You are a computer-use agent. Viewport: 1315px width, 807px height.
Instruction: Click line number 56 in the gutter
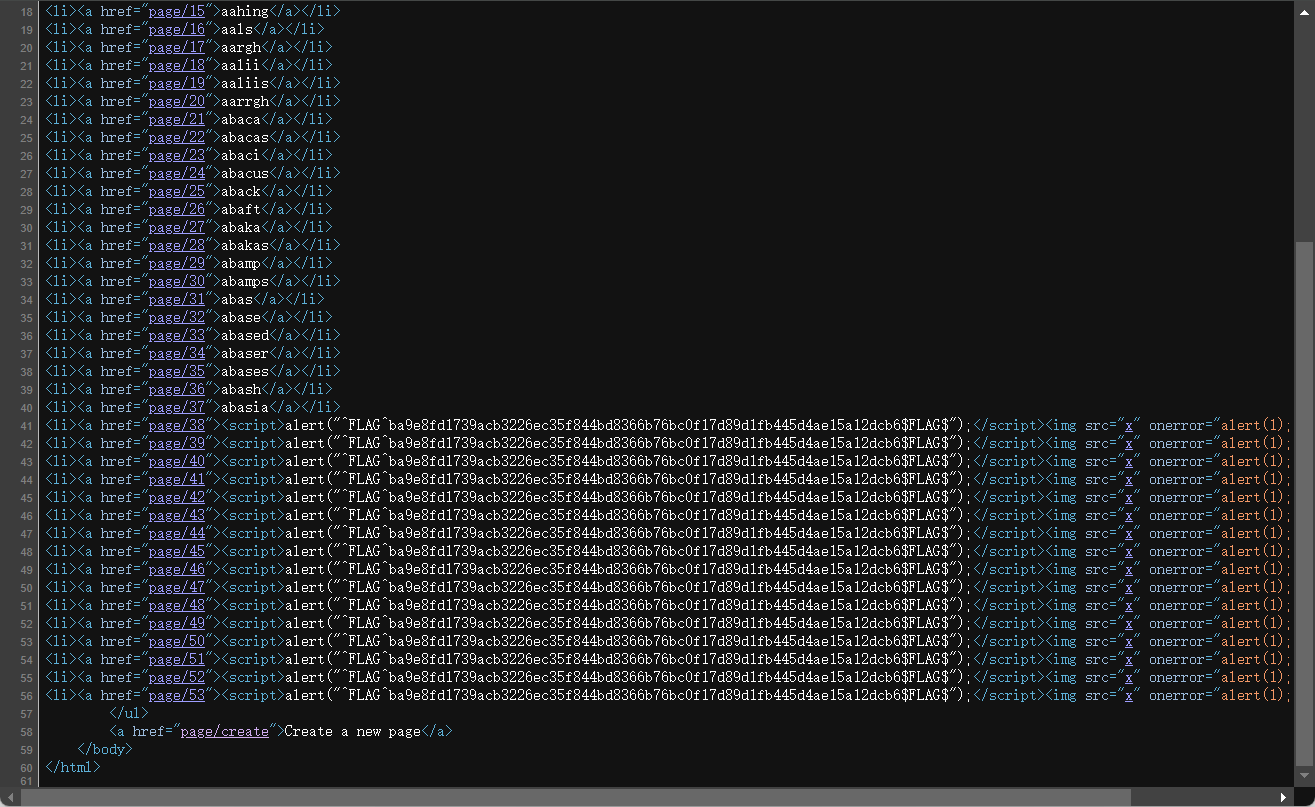coord(26,696)
